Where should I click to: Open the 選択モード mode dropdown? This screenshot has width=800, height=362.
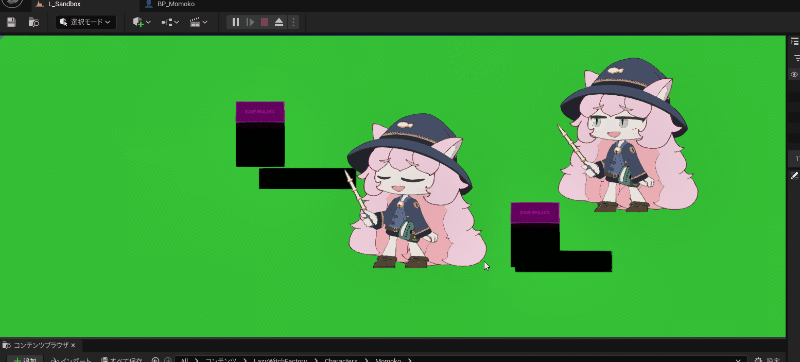pyautogui.click(x=86, y=22)
